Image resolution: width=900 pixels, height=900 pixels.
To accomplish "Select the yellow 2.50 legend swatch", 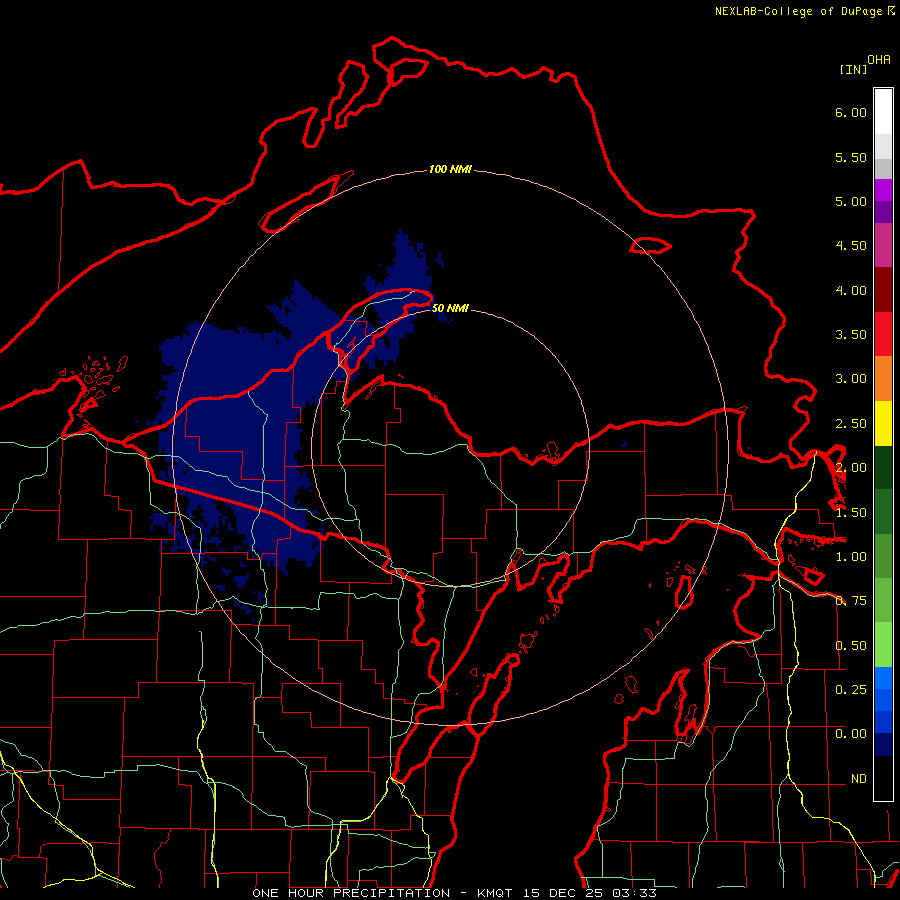I will (x=883, y=423).
